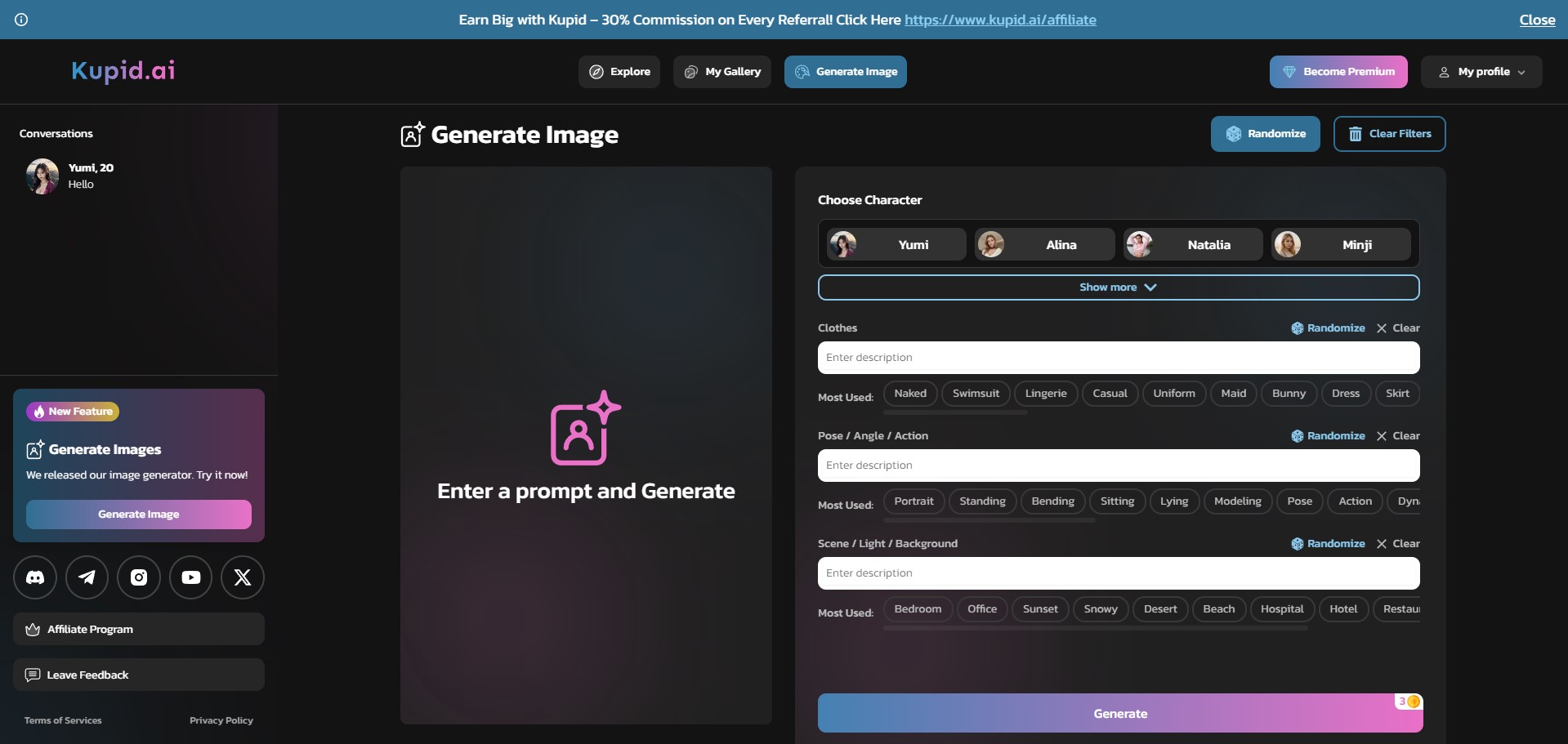Click the Clear X icon for Scene
The image size is (1568, 744).
(x=1382, y=544)
